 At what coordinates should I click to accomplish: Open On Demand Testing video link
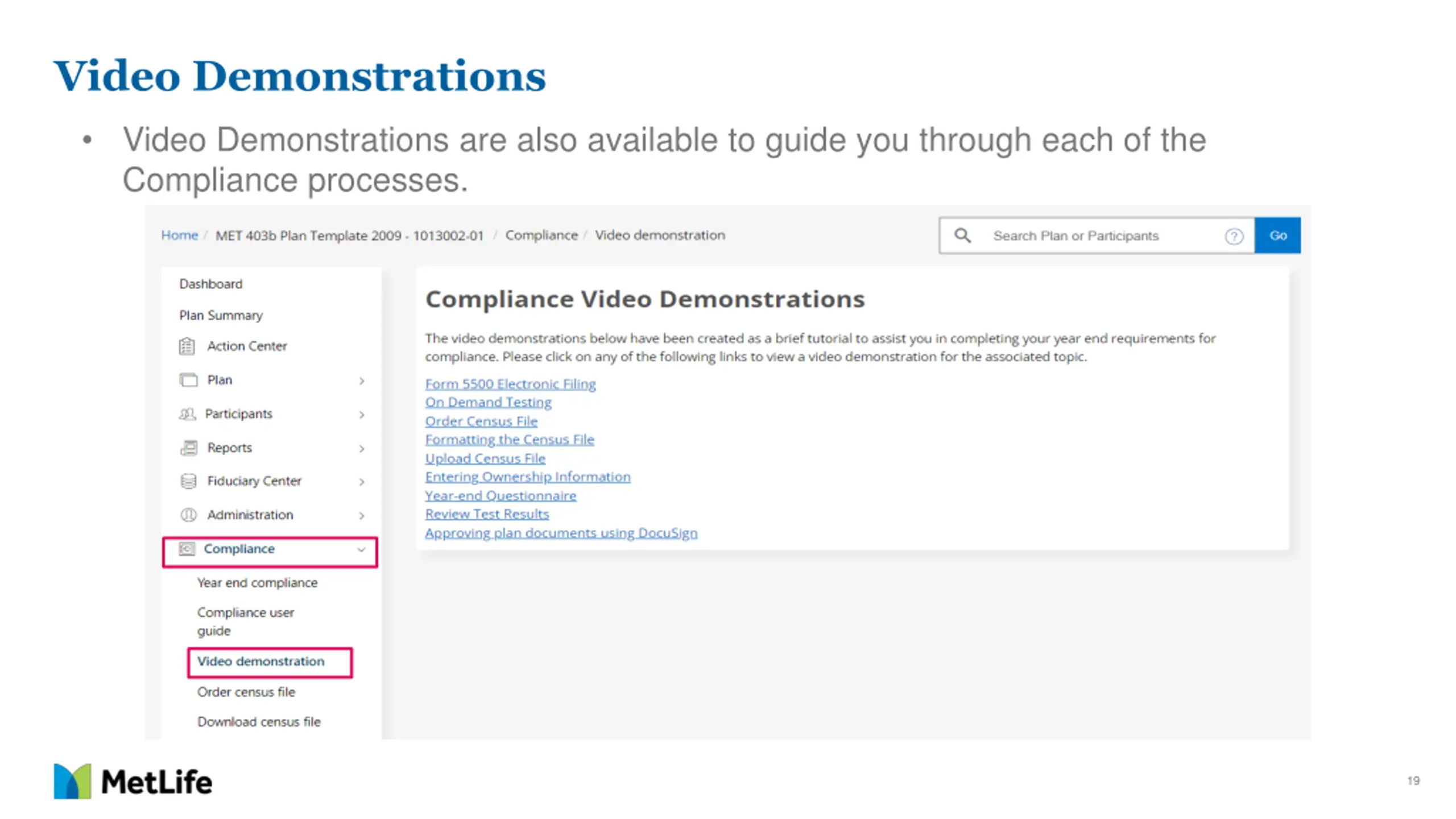(488, 402)
